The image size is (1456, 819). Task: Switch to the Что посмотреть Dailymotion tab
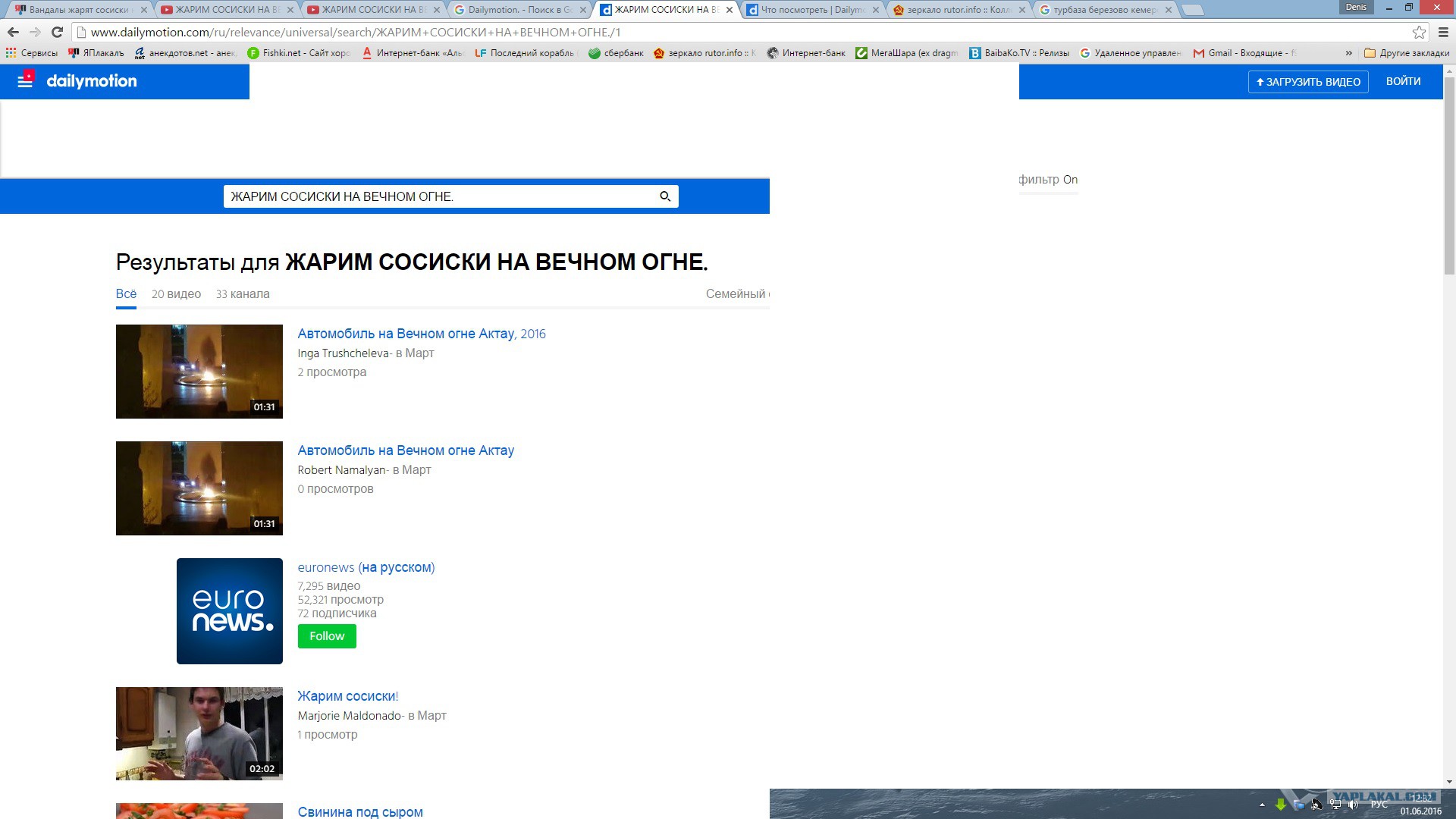(x=812, y=10)
